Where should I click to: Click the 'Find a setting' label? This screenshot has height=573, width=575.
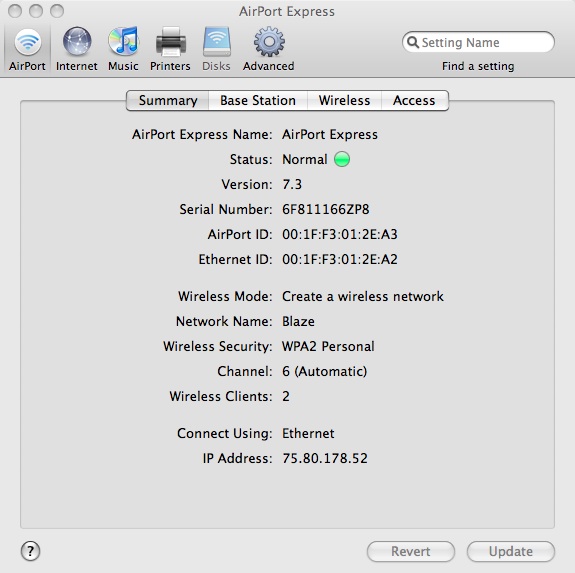pos(478,66)
